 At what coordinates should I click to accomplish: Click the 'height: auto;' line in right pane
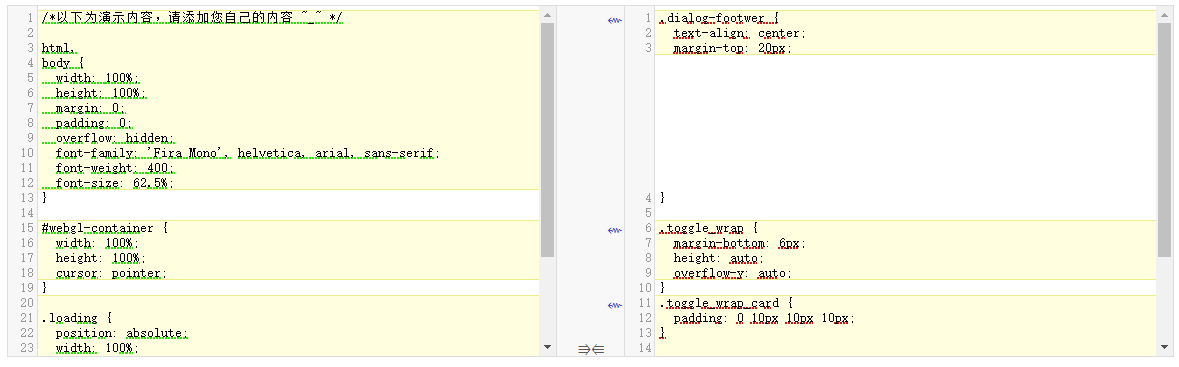click(x=719, y=258)
